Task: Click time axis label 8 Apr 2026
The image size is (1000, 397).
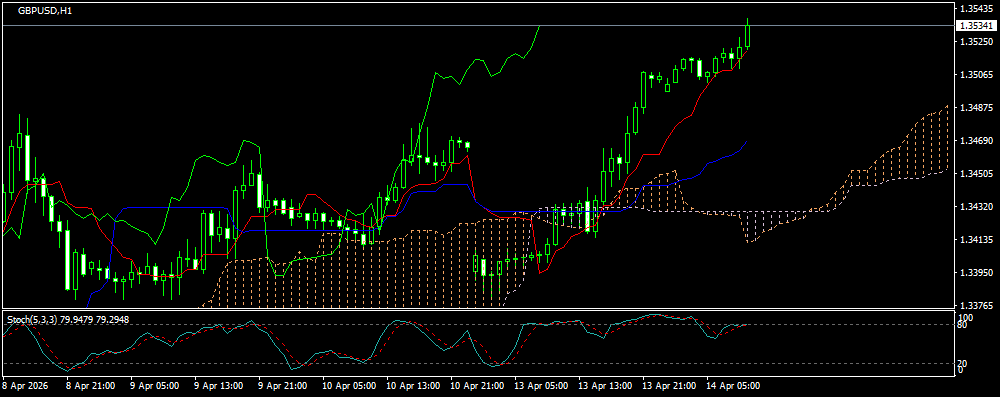Action: pos(24,386)
